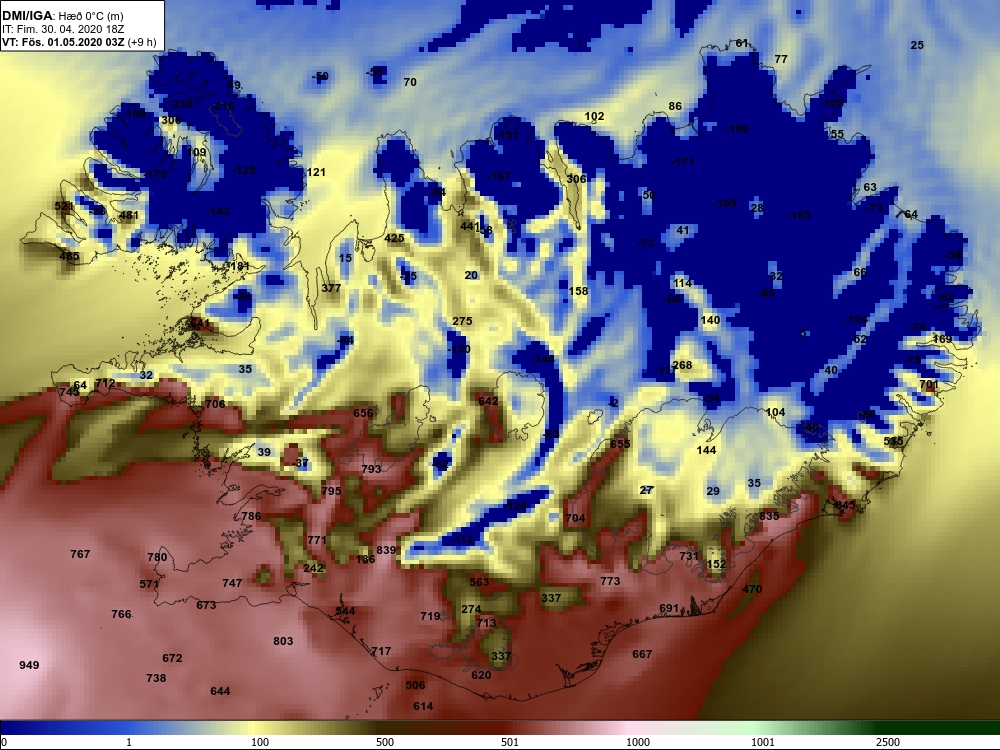Click the legend label 1000

(638, 742)
